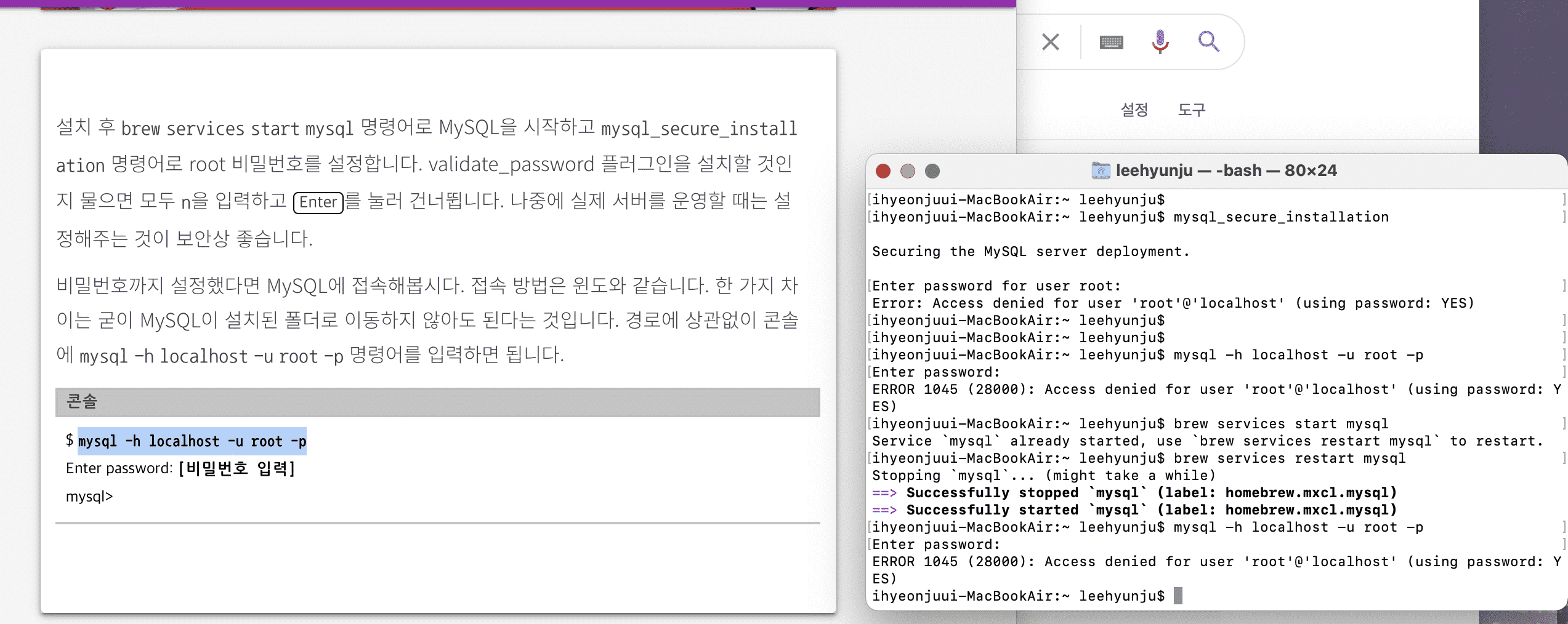Click 'brew services restart mysql' command line
This screenshot has height=624, width=1568.
1290,458
